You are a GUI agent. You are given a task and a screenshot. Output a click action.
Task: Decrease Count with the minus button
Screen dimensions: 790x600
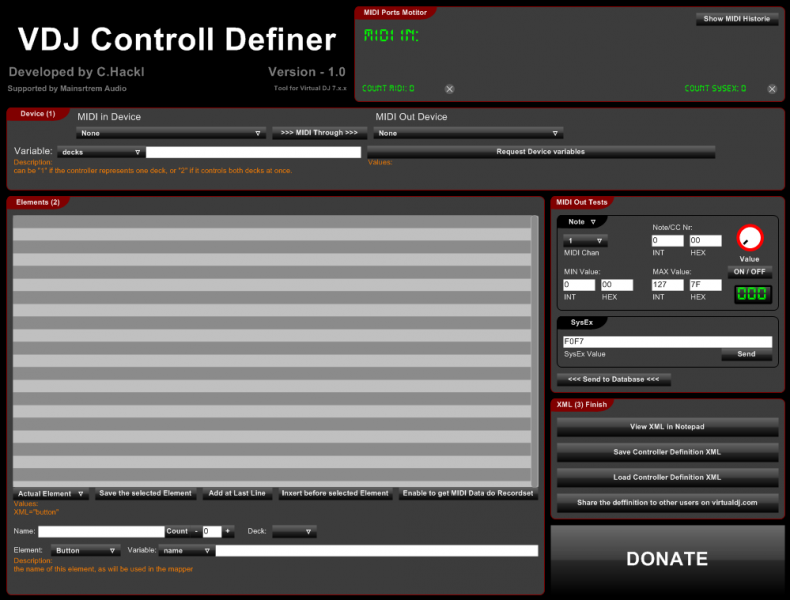(x=196, y=531)
